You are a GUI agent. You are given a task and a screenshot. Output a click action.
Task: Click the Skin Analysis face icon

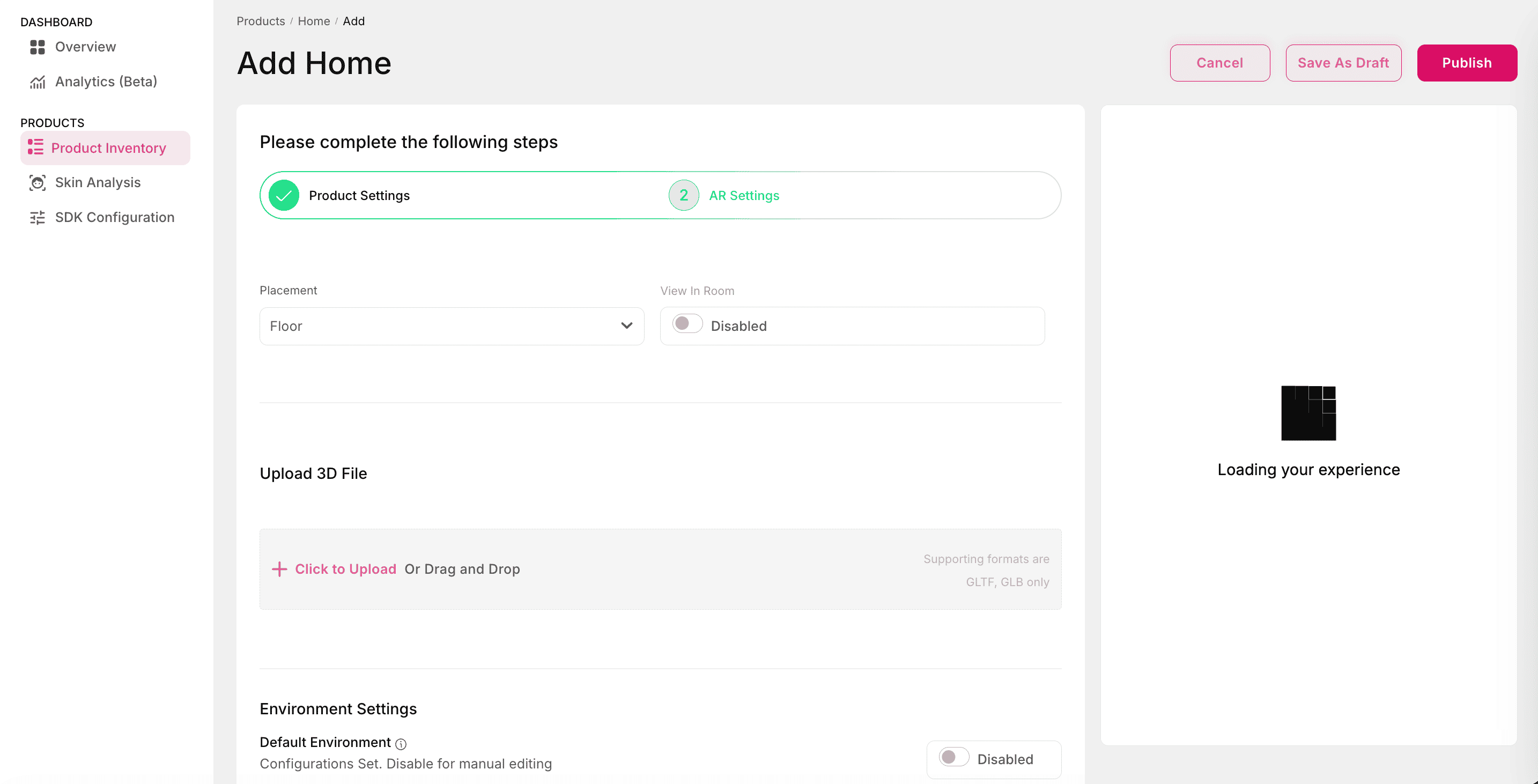point(37,183)
